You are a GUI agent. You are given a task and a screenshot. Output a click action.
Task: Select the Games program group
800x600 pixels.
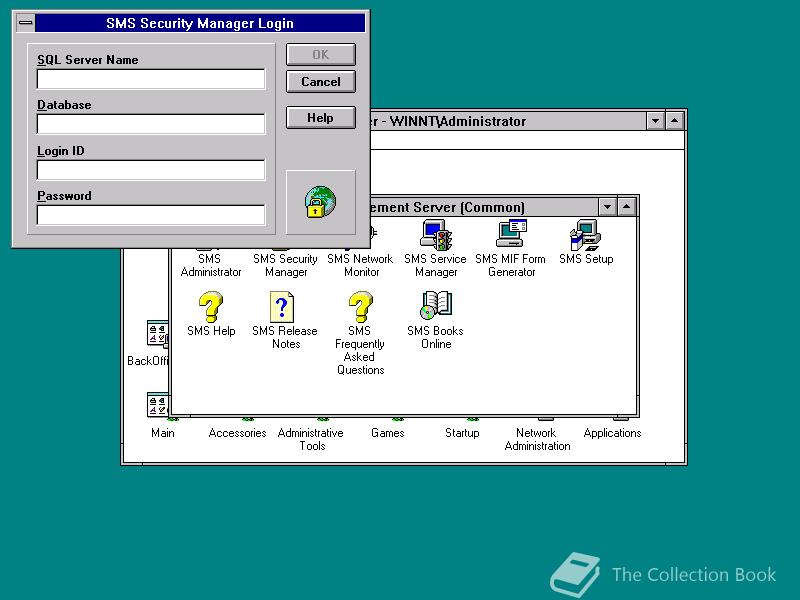pos(388,433)
